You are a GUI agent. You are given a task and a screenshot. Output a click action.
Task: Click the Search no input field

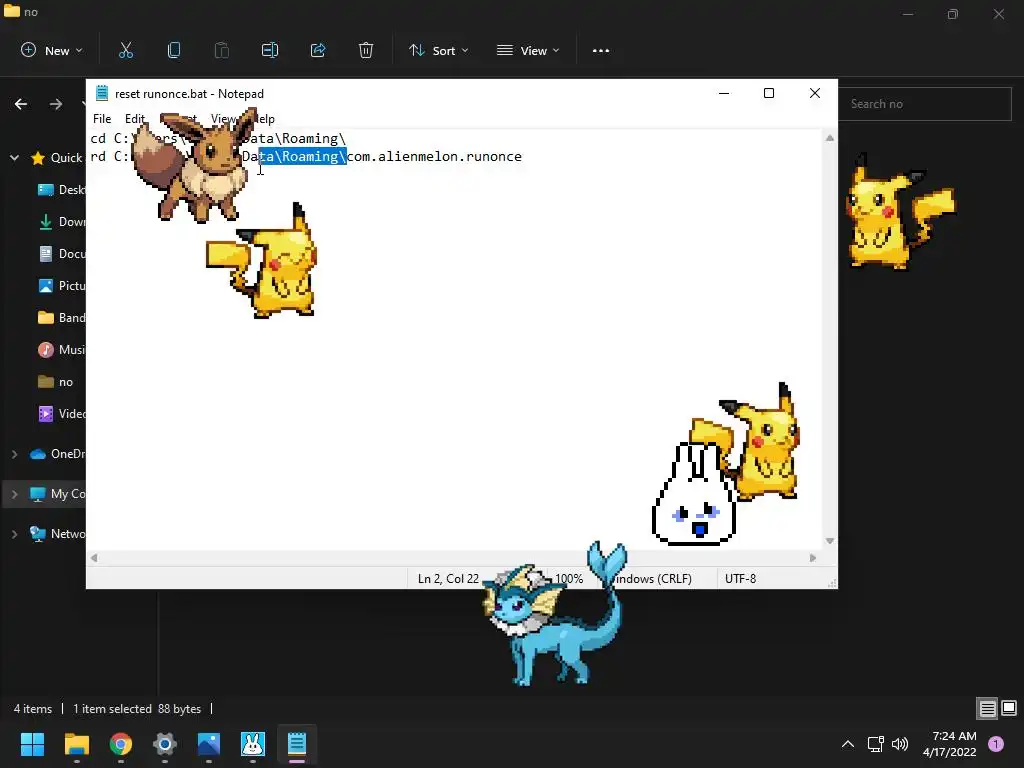[x=925, y=104]
